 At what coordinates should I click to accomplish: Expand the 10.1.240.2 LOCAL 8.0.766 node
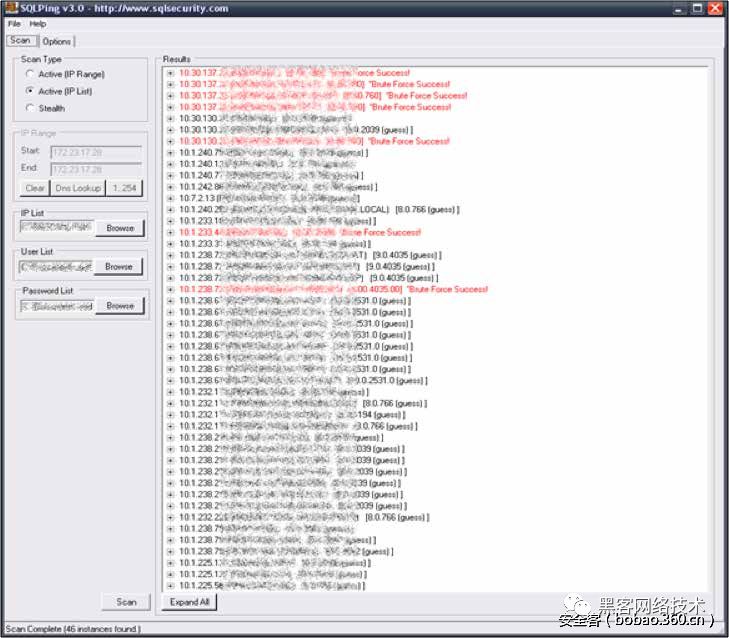pos(171,210)
